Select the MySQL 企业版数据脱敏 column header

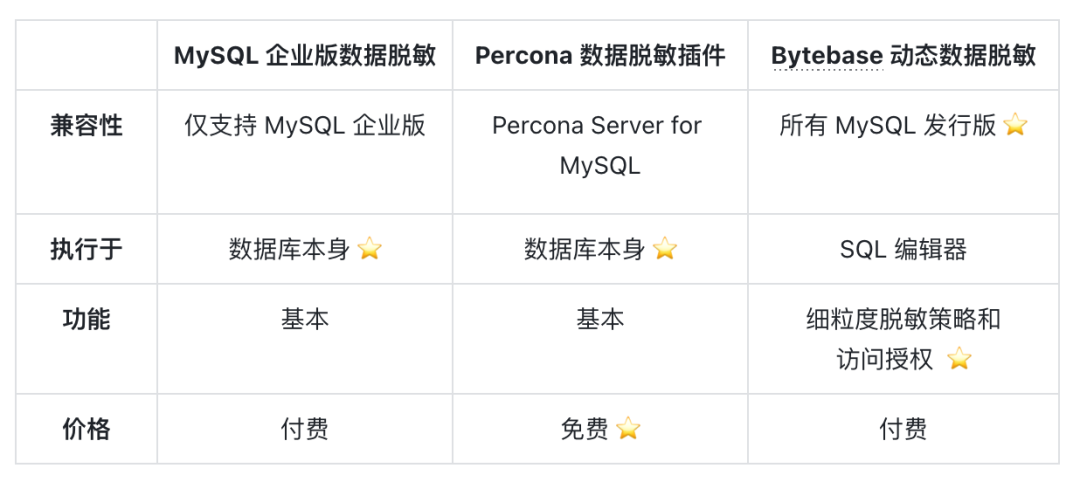tap(305, 56)
